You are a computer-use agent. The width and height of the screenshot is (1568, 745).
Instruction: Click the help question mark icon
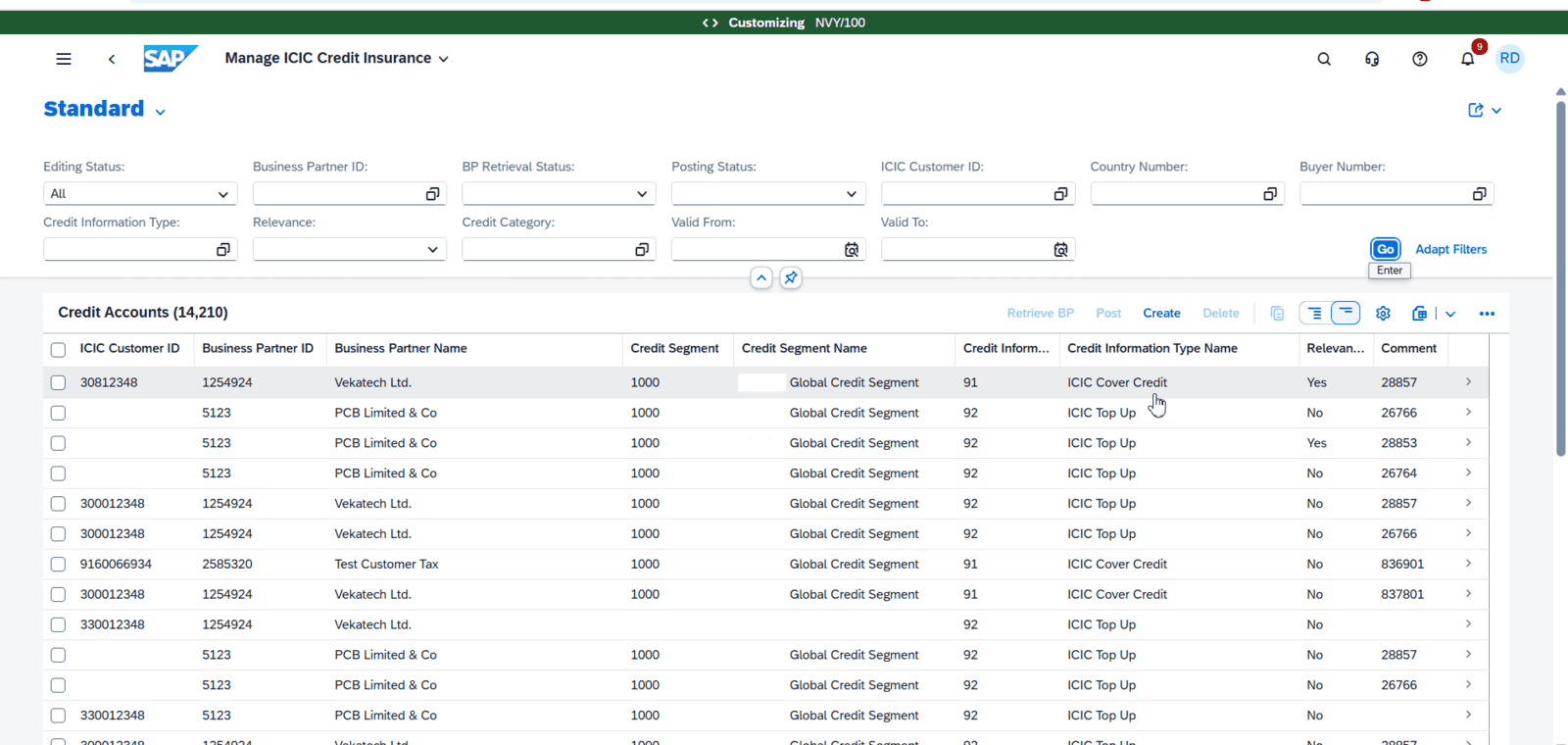click(1419, 59)
